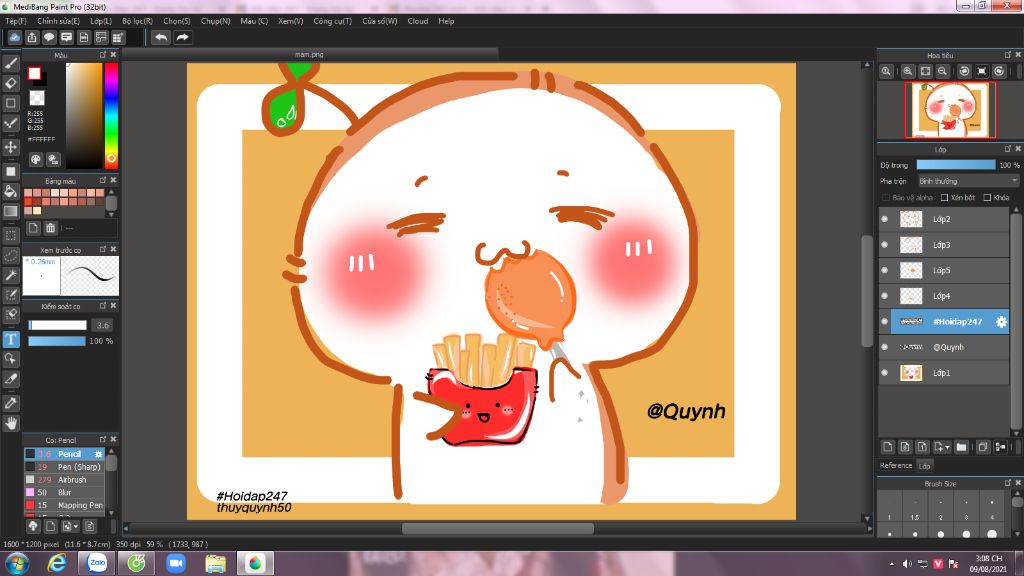
Task: Select the Bucket fill tool
Action: pyautogui.click(x=10, y=191)
